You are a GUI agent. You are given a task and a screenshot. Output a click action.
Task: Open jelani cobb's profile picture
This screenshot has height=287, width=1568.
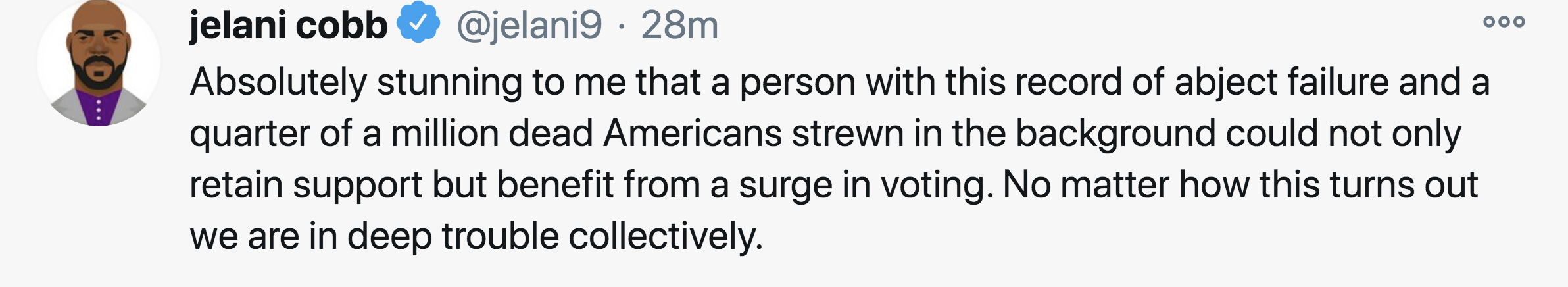[x=99, y=63]
